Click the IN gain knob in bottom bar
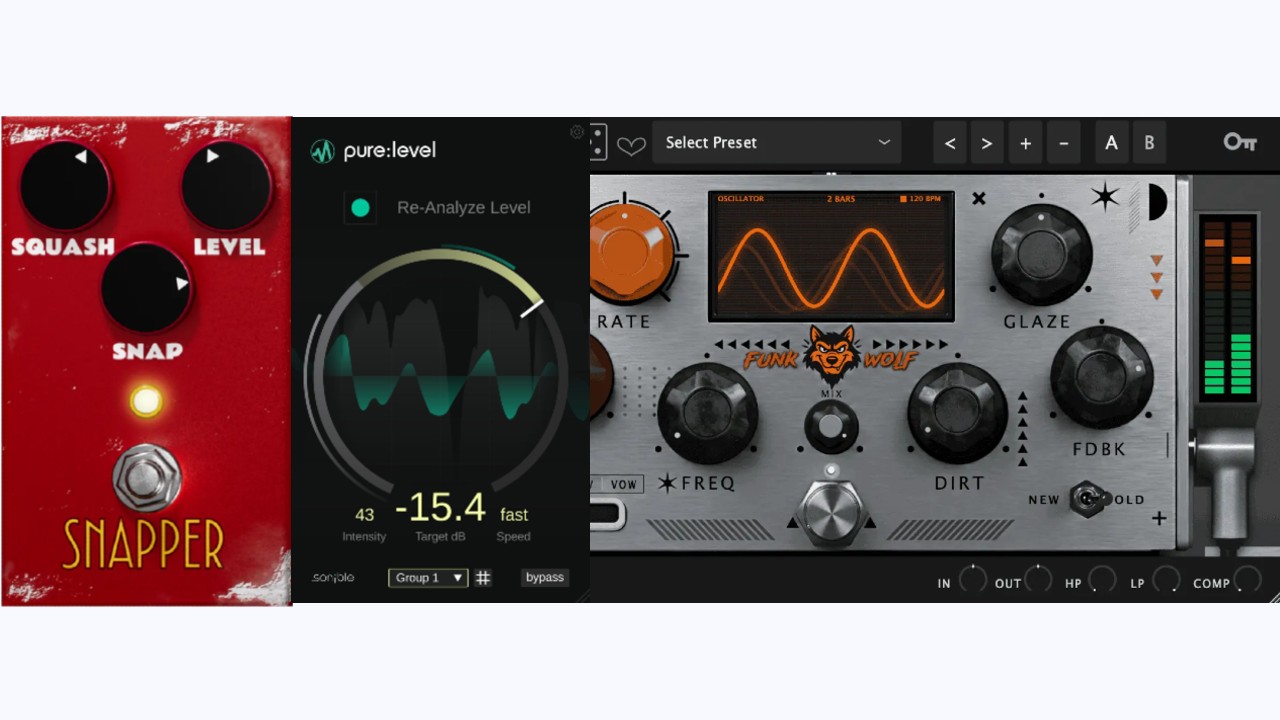The height and width of the screenshot is (720, 1280). [973, 580]
